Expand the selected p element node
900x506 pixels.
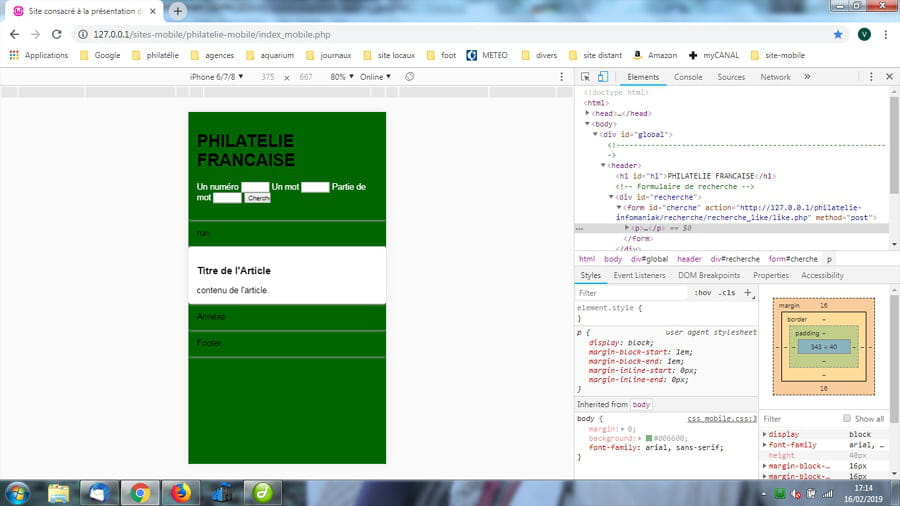click(627, 228)
